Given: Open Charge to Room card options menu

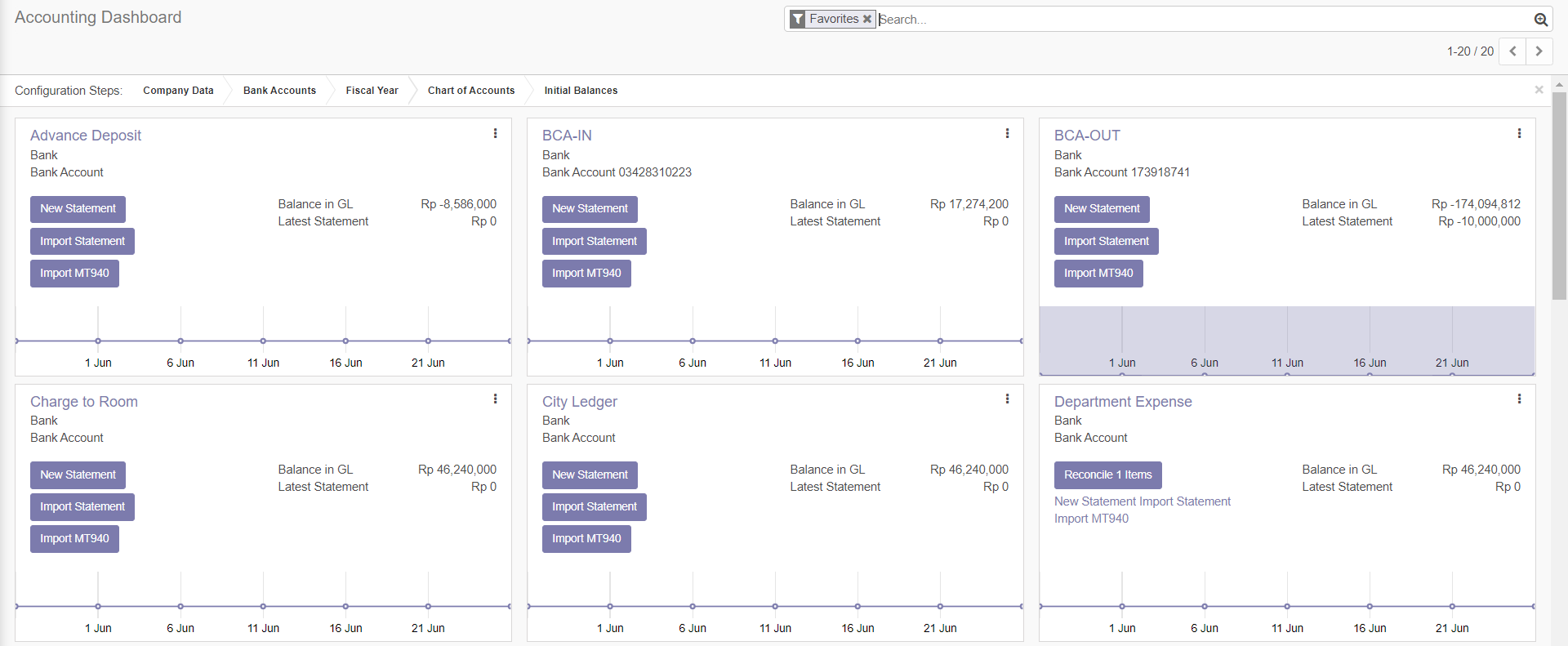Looking at the screenshot, I should 495,399.
